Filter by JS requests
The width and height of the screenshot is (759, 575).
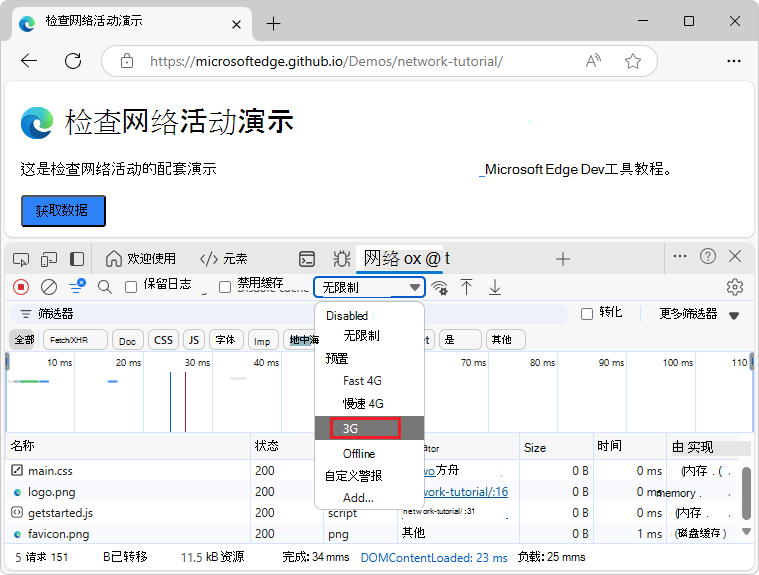[x=194, y=340]
